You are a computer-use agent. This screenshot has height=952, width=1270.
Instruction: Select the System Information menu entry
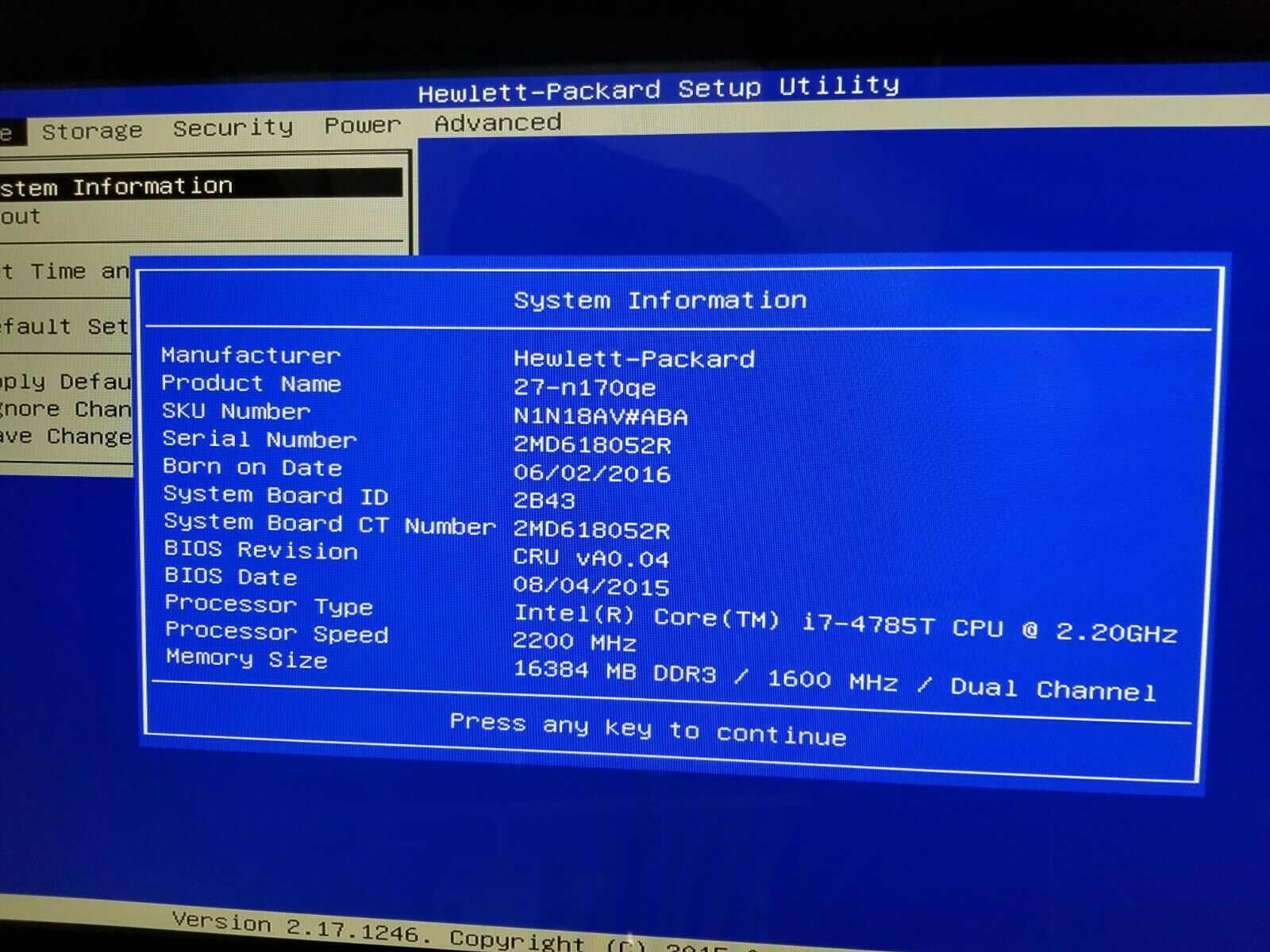(201, 185)
